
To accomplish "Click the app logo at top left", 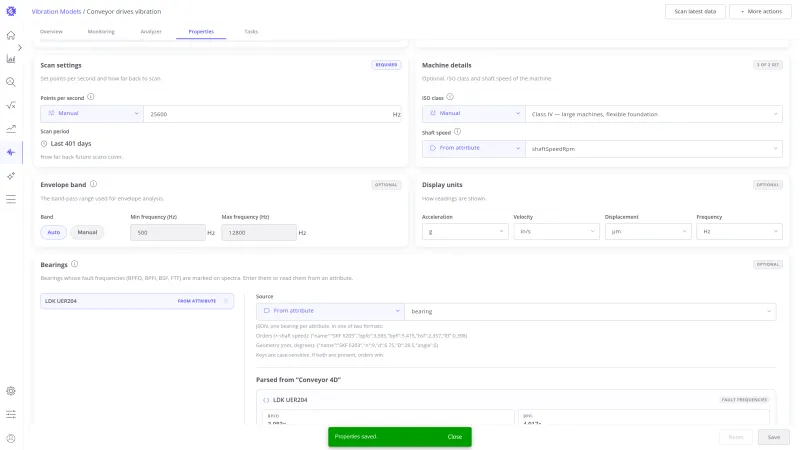I will (11, 11).
